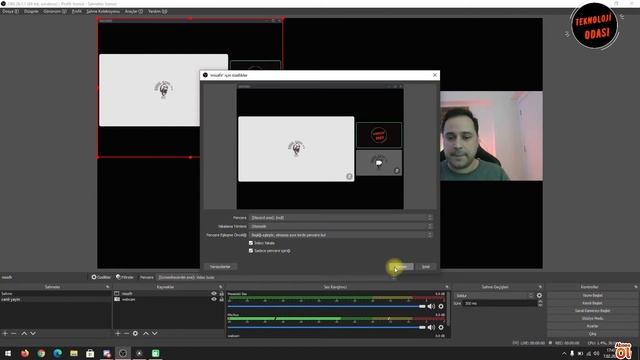This screenshot has width=640, height=360.
Task: Launch Firefox from the taskbar
Action: [x=25, y=353]
